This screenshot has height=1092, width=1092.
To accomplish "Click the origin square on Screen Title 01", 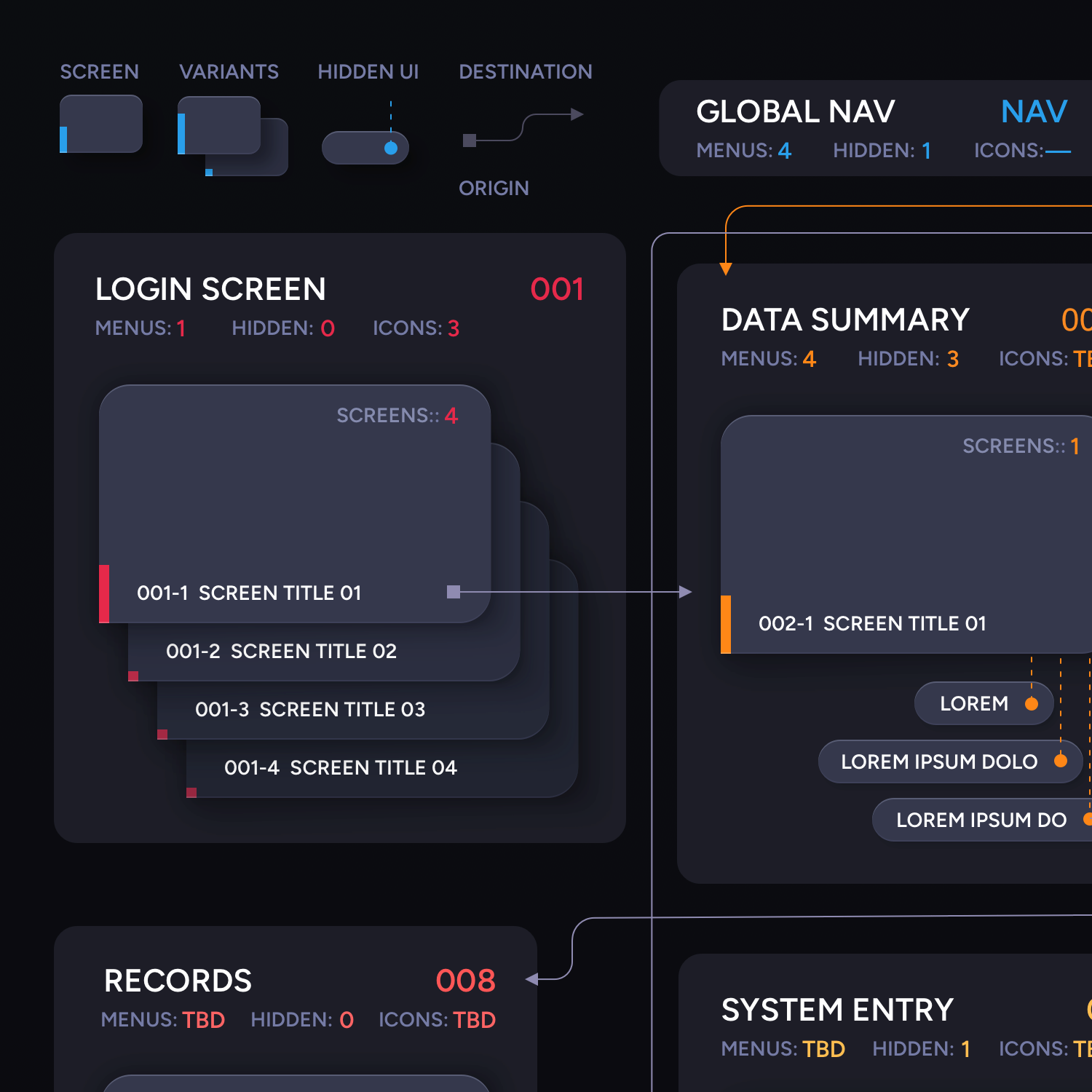I will (x=452, y=592).
